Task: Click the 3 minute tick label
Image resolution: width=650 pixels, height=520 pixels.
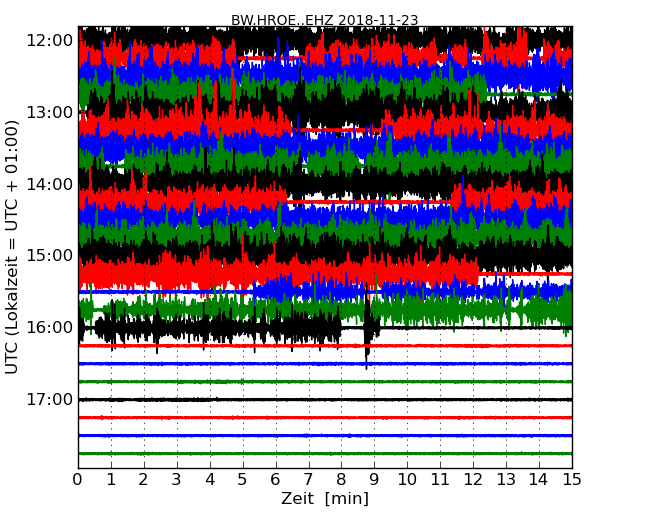Action: [177, 480]
